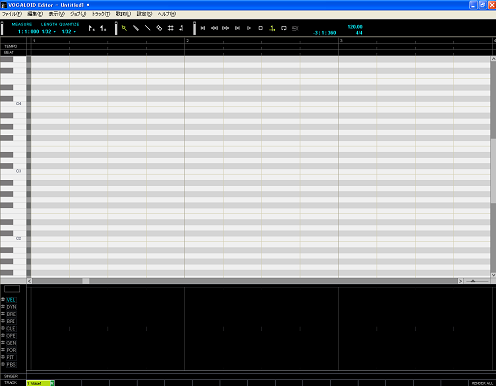Click measure 3 marker on the ruler
496x386 pixels.
[341, 40]
